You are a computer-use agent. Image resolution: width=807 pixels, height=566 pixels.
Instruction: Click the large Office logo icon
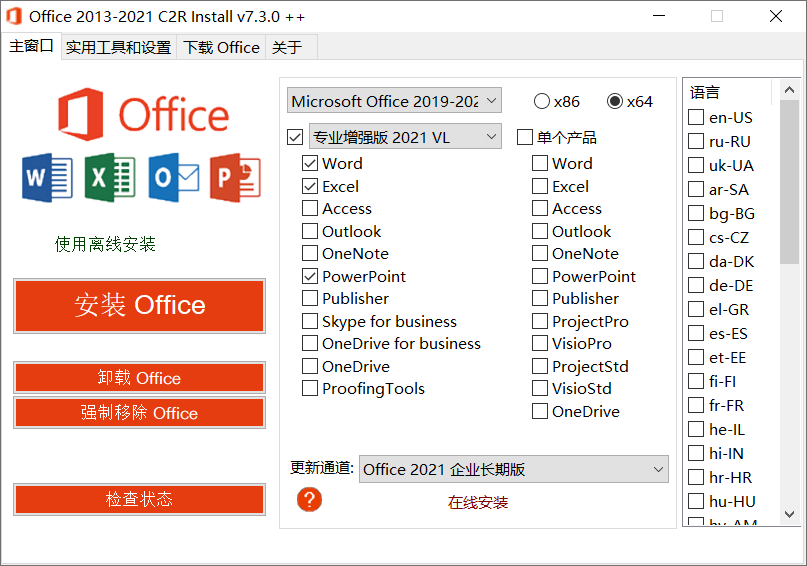tap(80, 113)
